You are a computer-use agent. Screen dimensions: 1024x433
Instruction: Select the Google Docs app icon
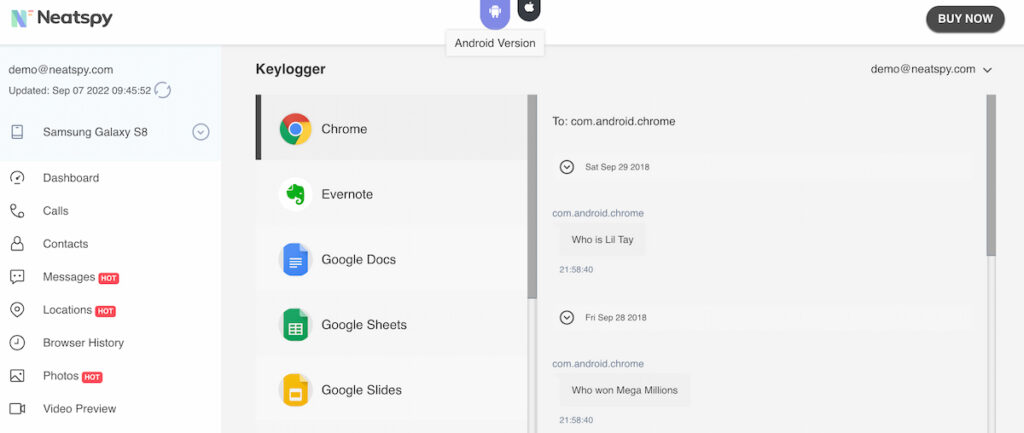(295, 259)
